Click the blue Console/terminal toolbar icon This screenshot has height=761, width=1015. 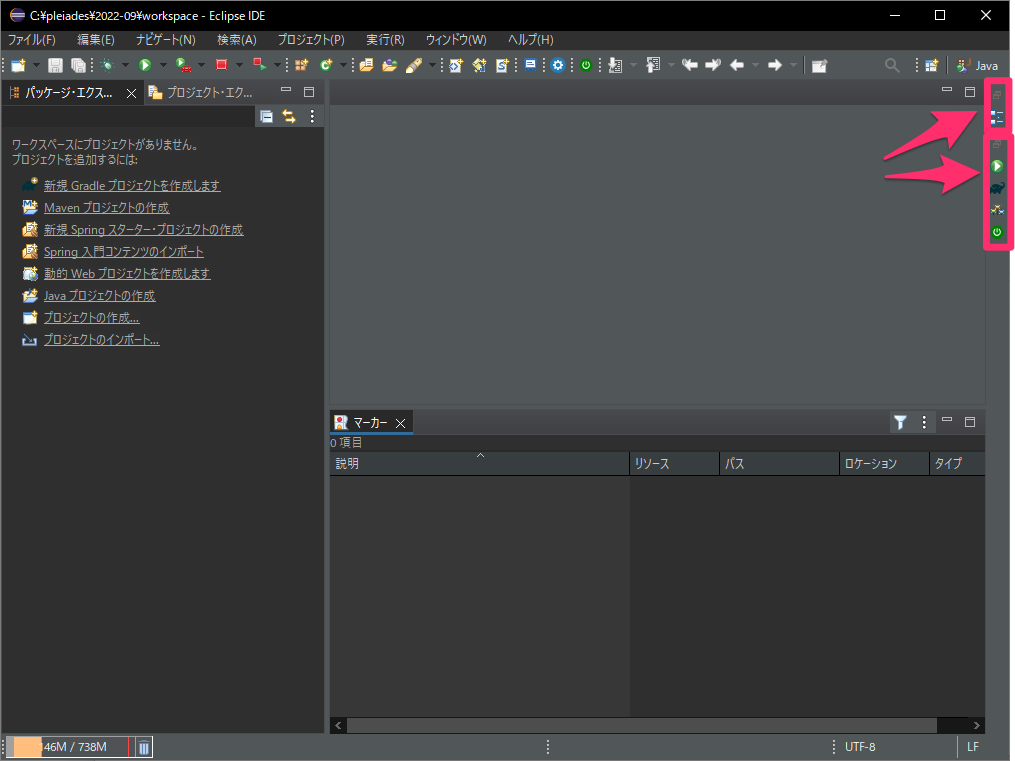click(530, 65)
